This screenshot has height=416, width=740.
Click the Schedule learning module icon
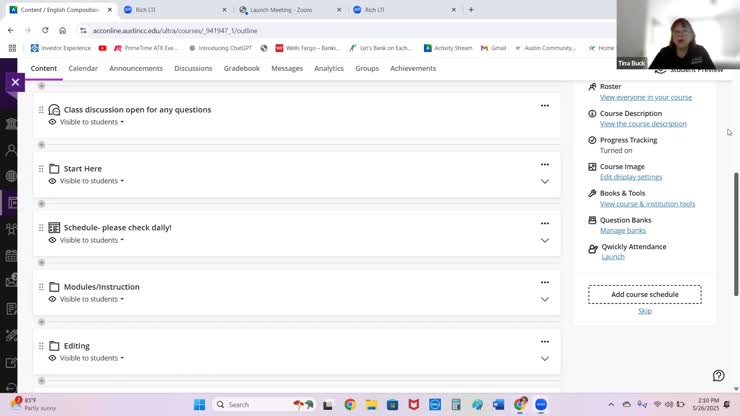(54, 228)
